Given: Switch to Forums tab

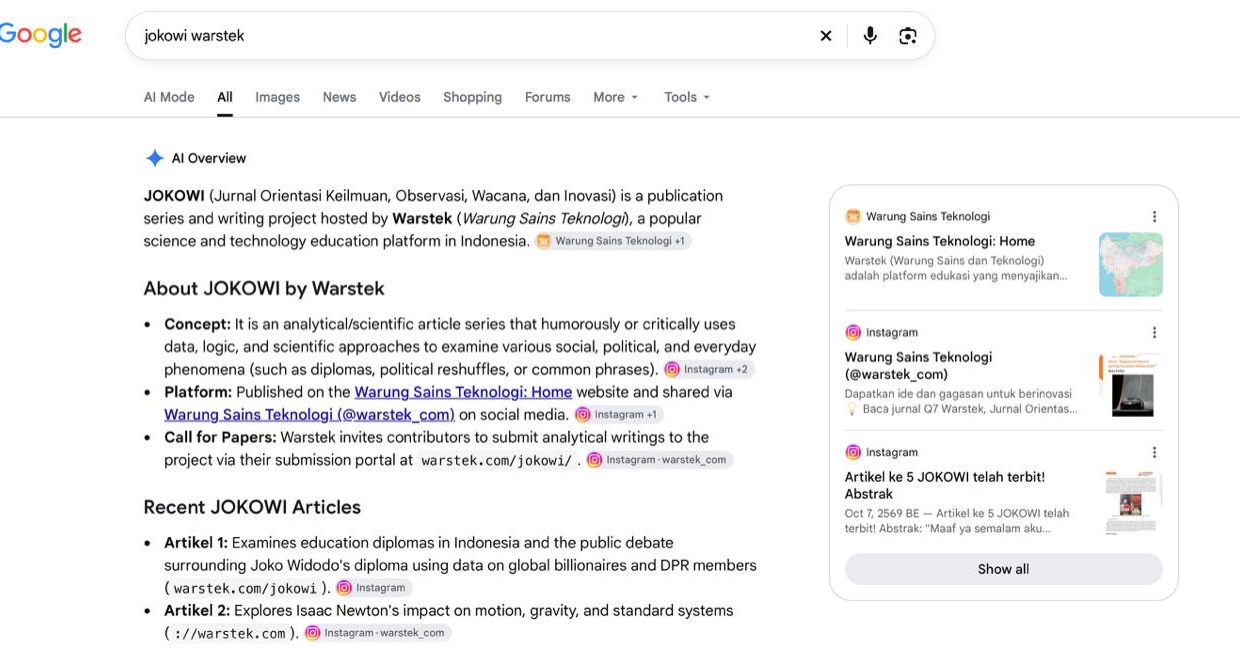Looking at the screenshot, I should point(547,97).
